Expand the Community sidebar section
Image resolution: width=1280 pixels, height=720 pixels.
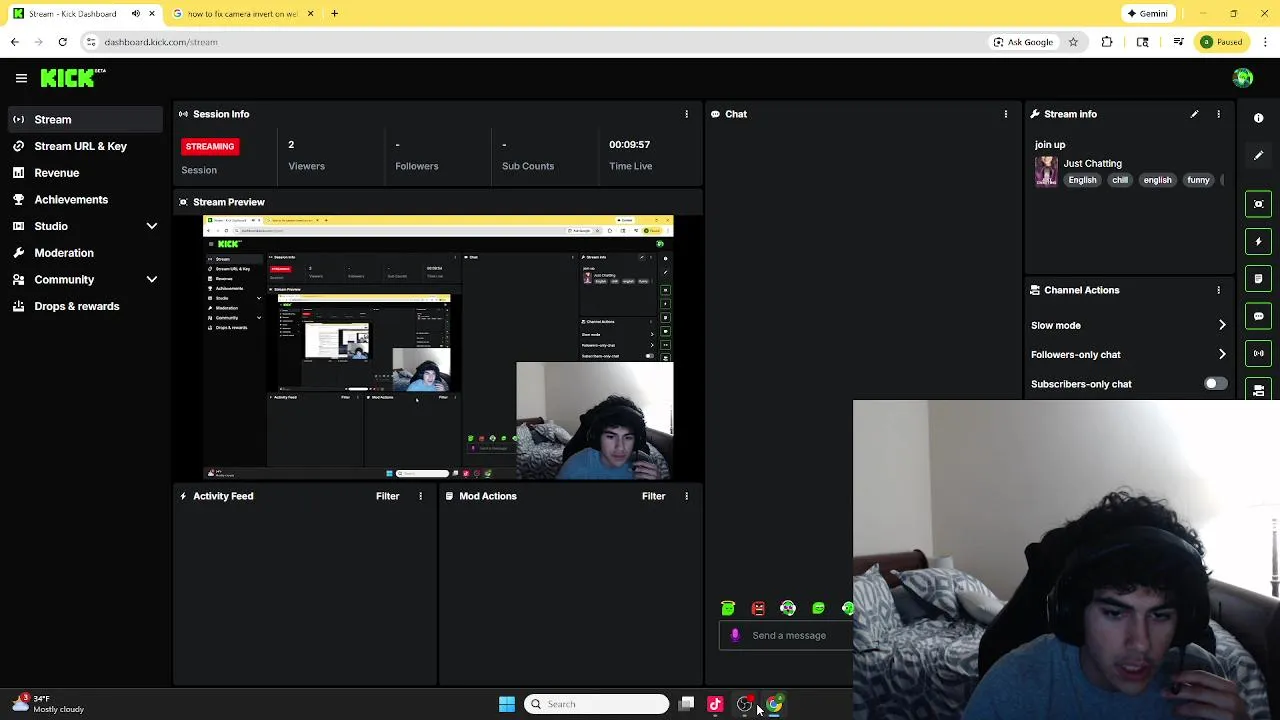[152, 280]
